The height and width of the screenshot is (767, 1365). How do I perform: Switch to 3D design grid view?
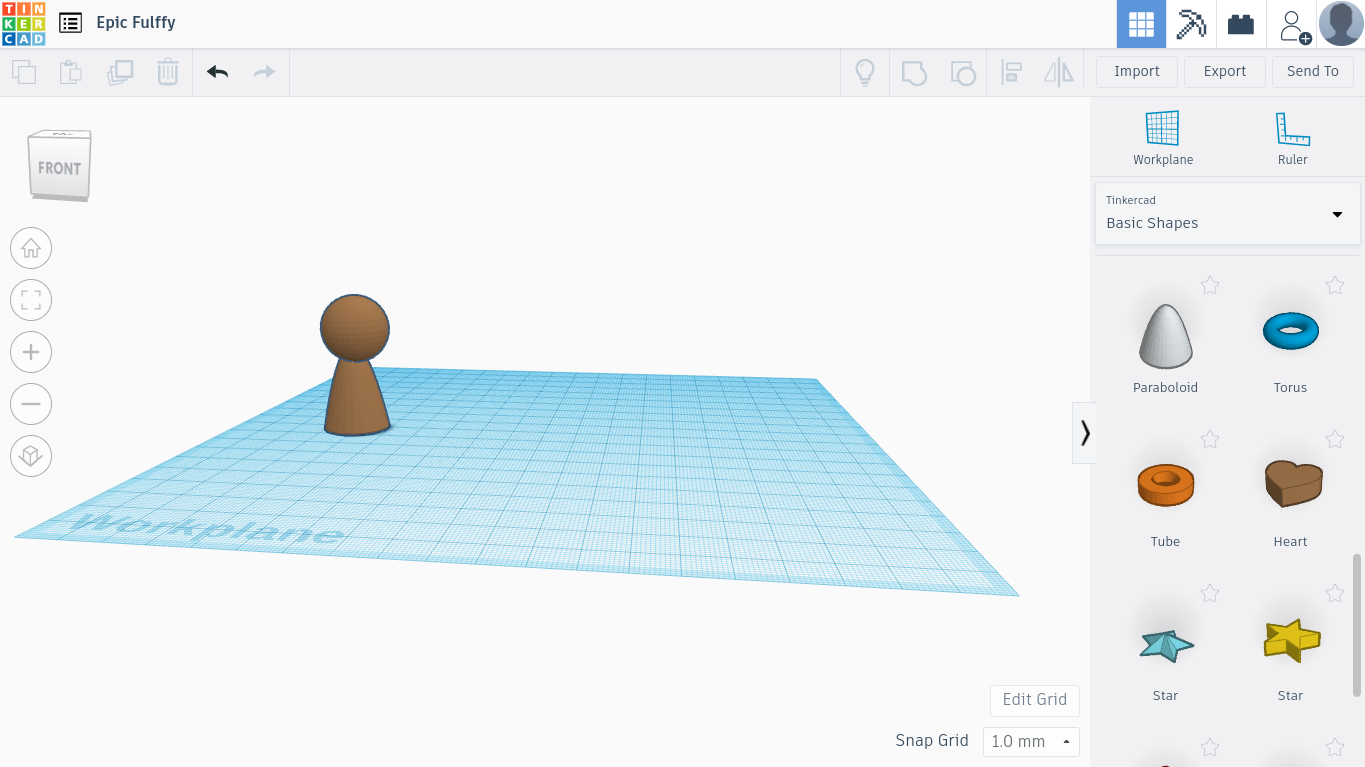[1141, 24]
